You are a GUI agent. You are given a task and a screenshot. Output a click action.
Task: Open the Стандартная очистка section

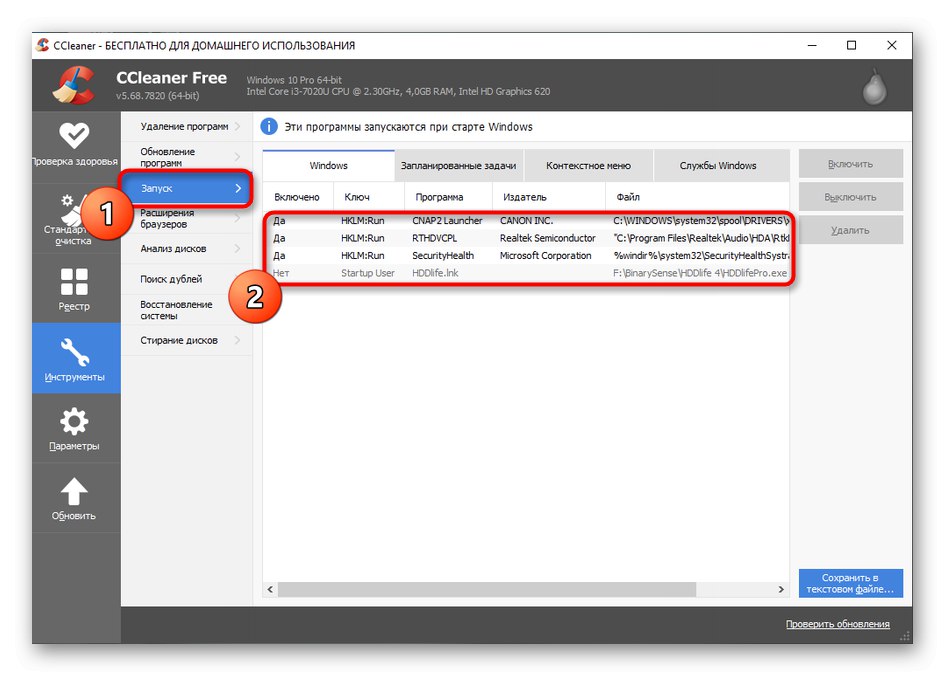75,218
